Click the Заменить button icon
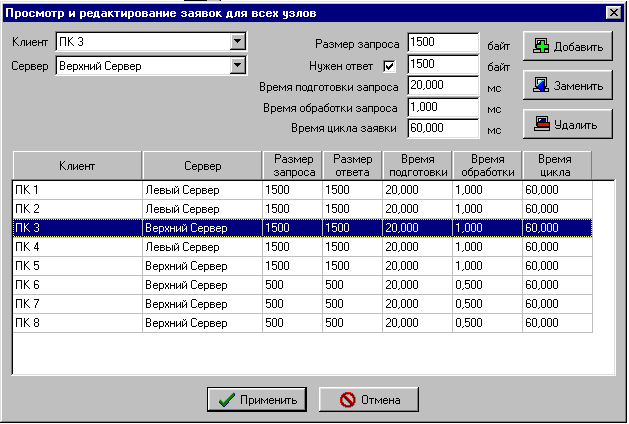This screenshot has height=424, width=629. click(541, 86)
